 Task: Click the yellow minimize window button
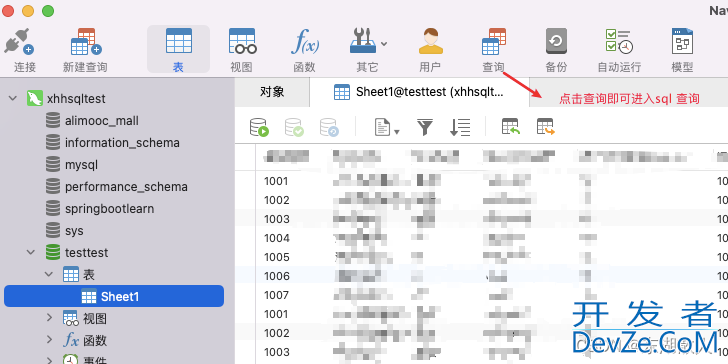pyautogui.click(x=28, y=11)
